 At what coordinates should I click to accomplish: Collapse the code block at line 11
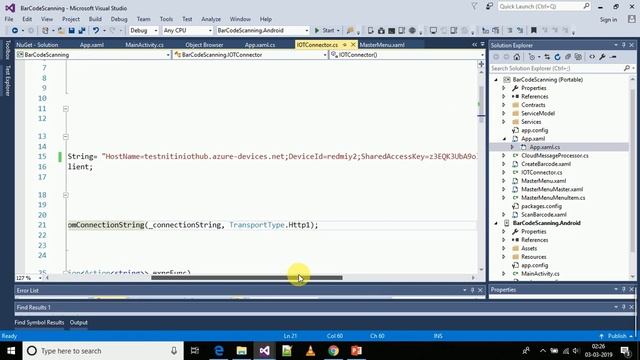tap(66, 109)
